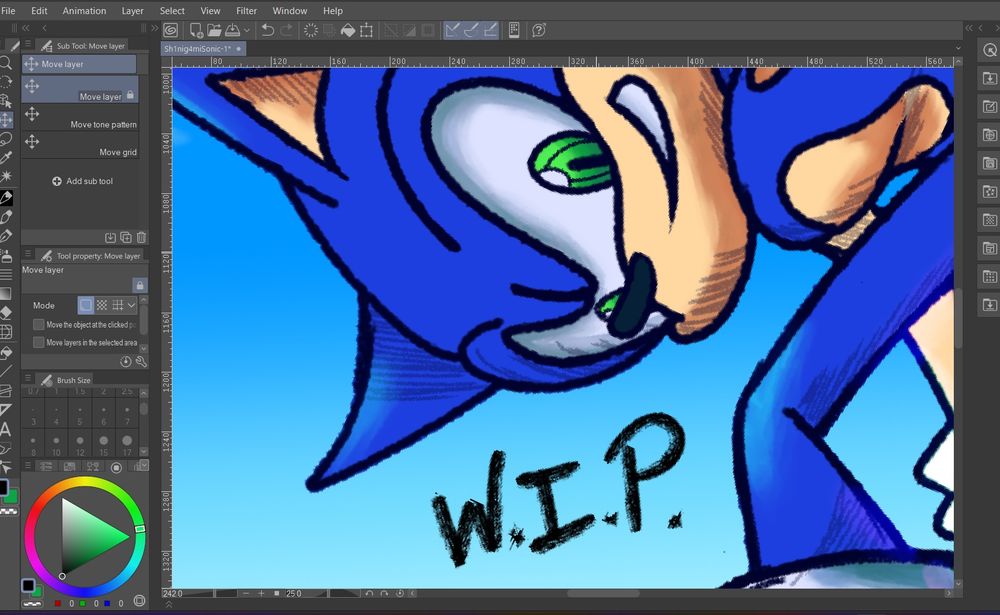This screenshot has height=615, width=1000.
Task: Click Add sub tool
Action: [x=82, y=181]
